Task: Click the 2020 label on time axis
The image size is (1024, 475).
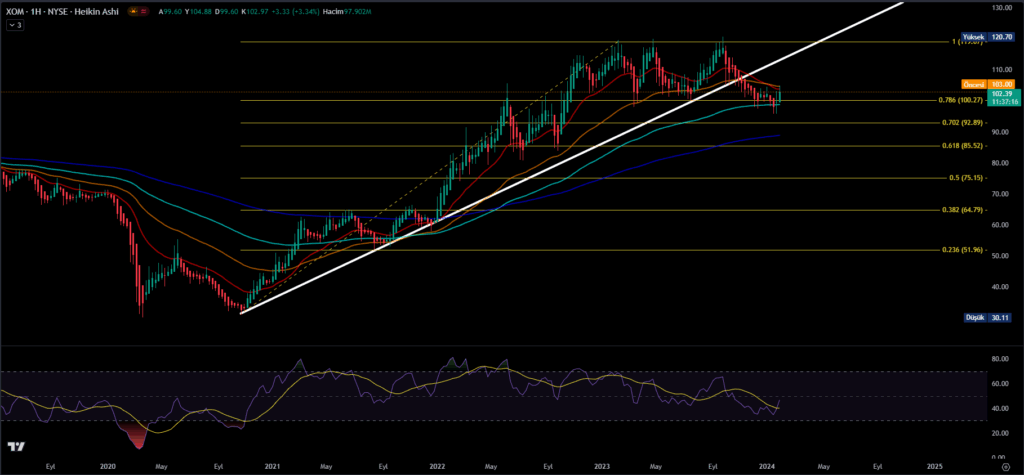Action: 107,467
